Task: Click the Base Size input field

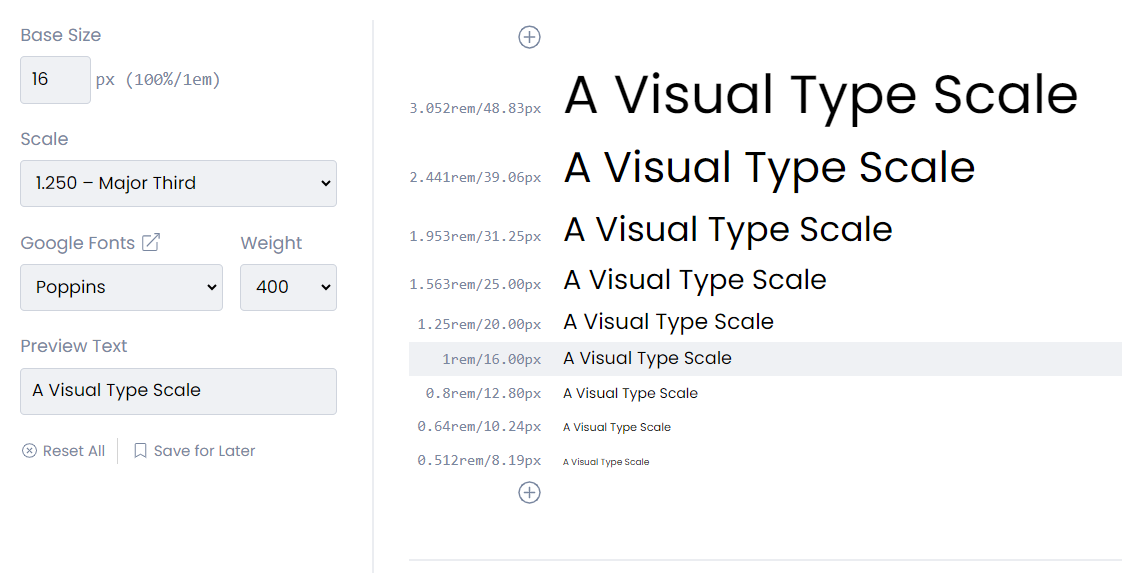Action: [x=55, y=80]
